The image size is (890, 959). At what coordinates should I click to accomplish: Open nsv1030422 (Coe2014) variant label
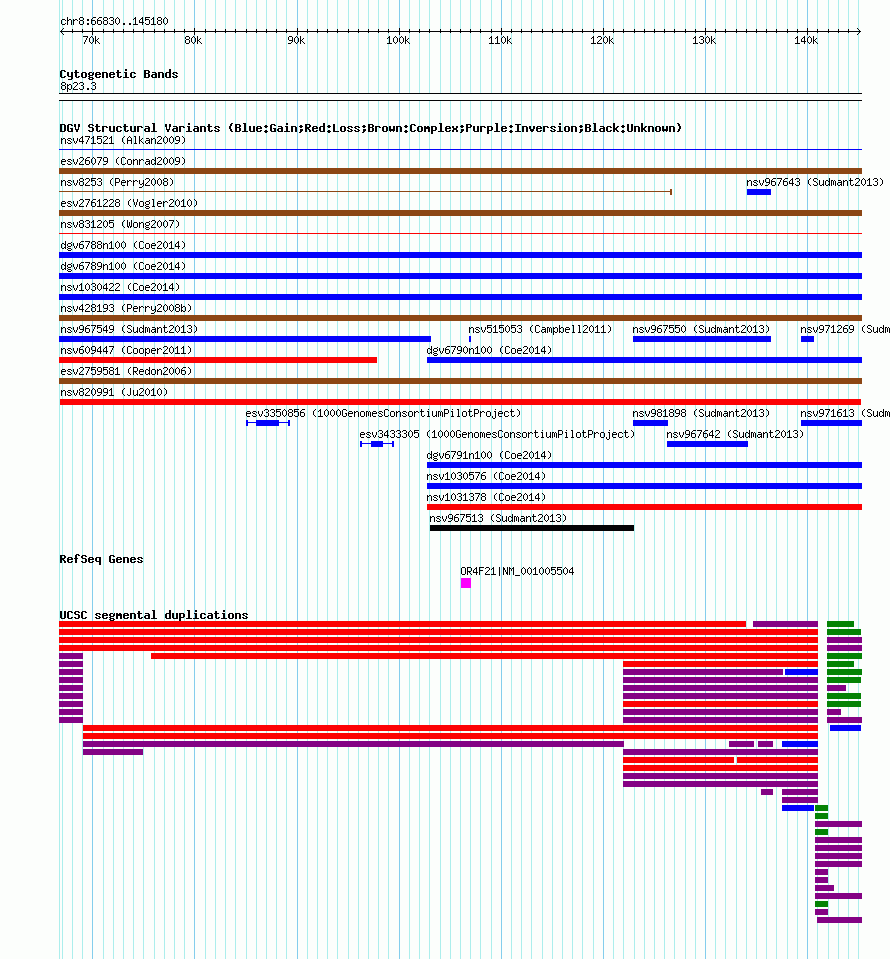(120, 287)
